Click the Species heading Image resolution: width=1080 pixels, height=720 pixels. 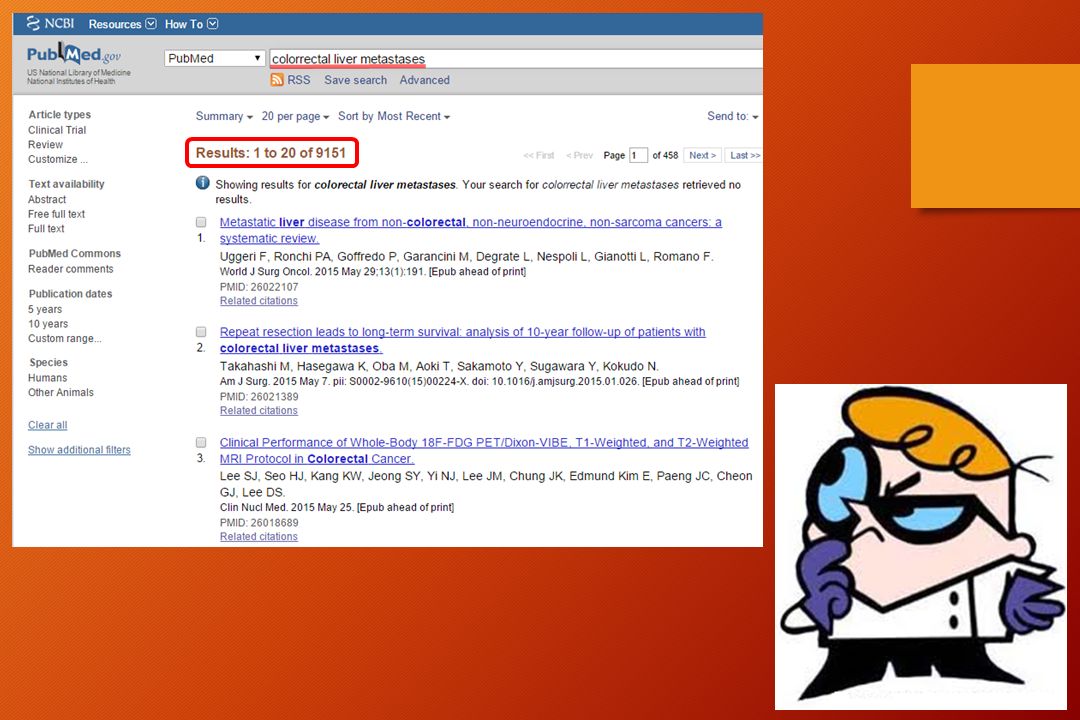pyautogui.click(x=48, y=362)
